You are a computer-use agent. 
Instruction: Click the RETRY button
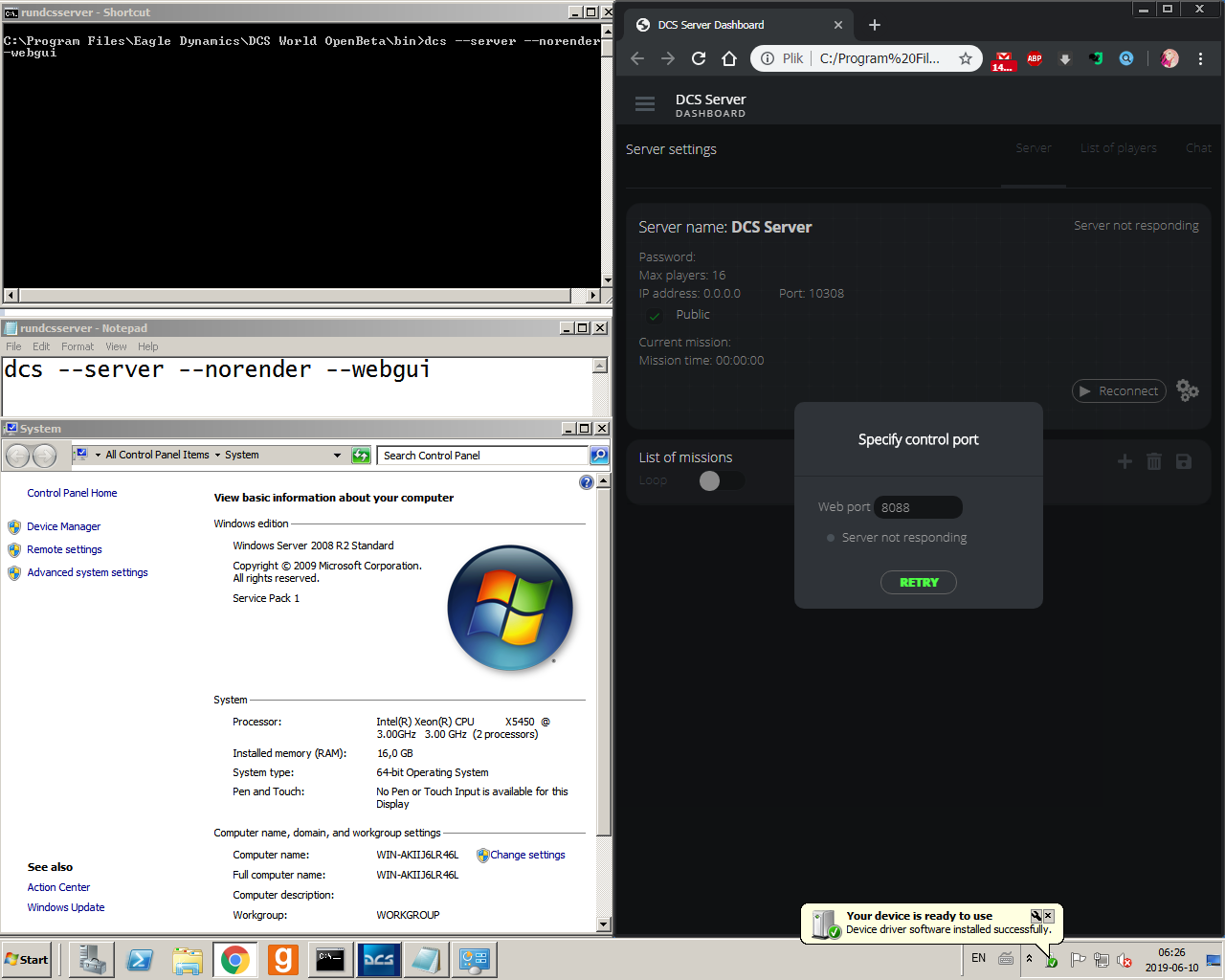click(x=919, y=582)
